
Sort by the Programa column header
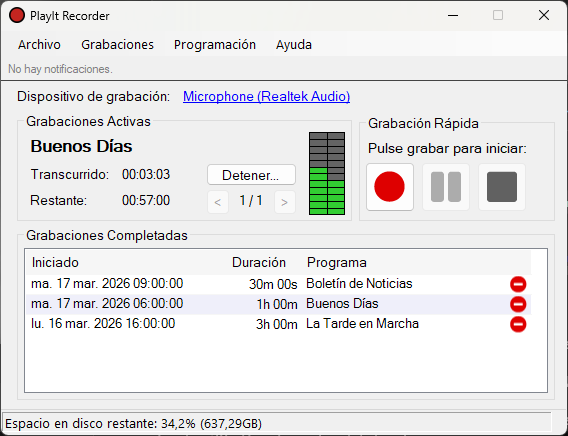pos(337,263)
